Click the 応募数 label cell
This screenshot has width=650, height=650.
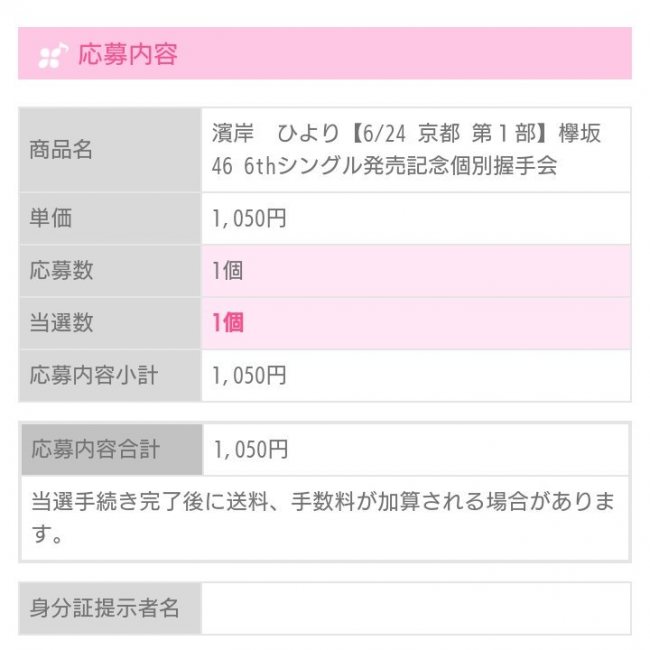pos(110,270)
